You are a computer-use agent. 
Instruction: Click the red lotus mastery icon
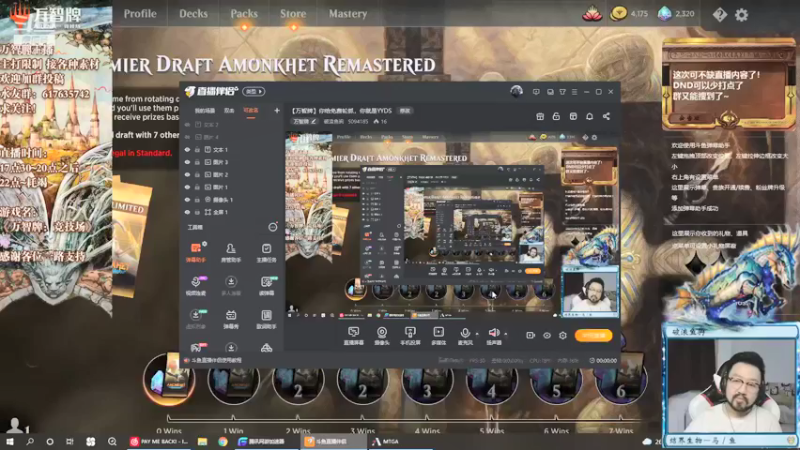point(592,14)
